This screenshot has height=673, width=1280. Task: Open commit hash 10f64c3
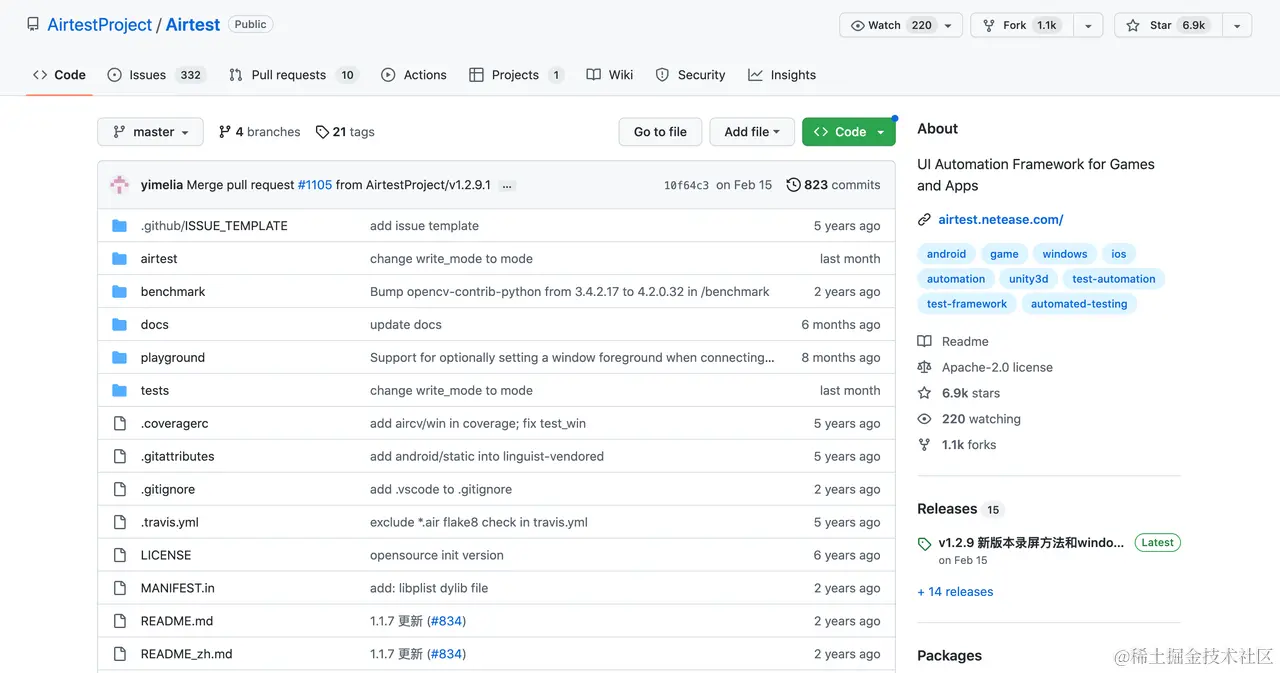pyautogui.click(x=686, y=185)
